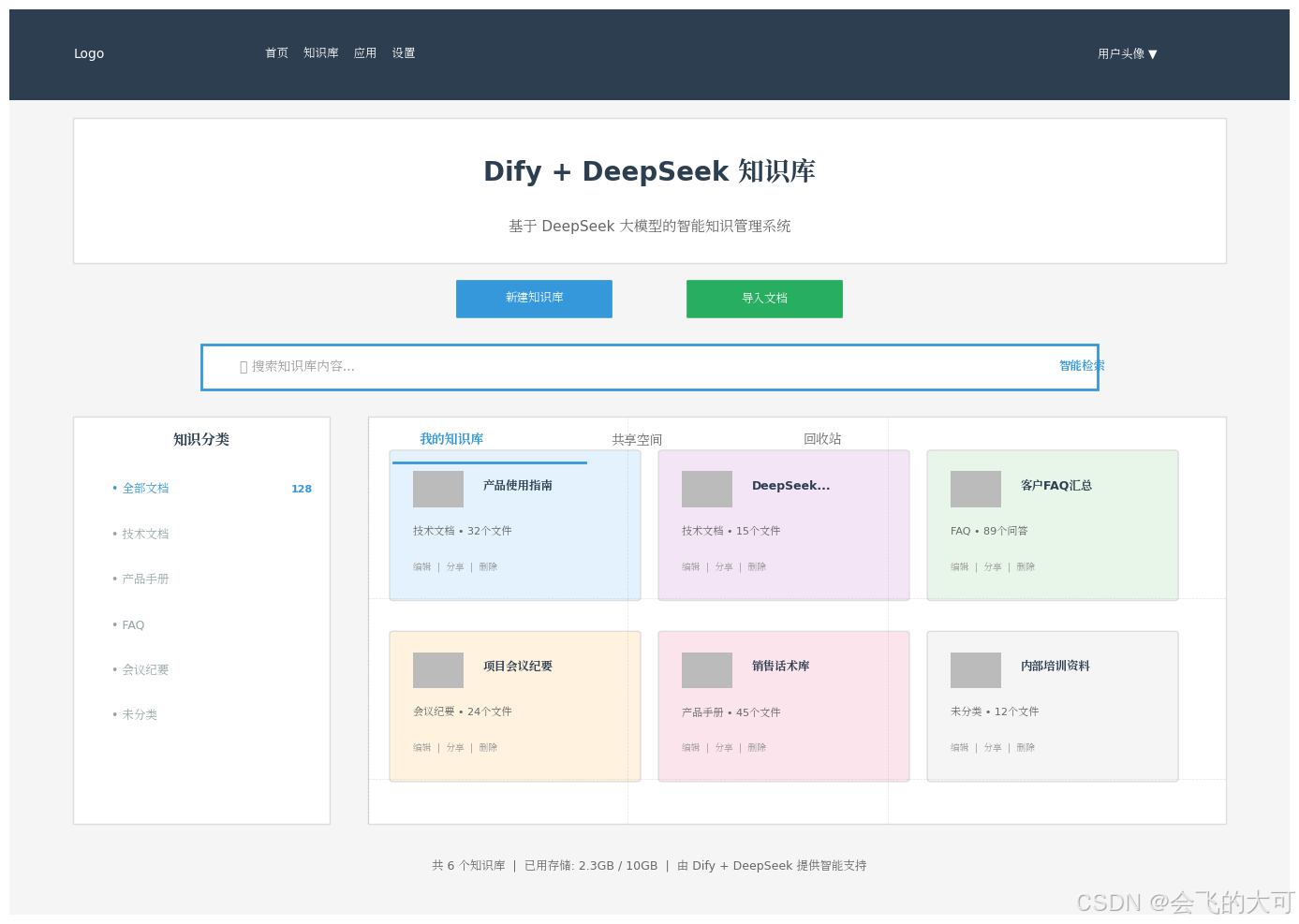Click 分享 on the DeepSeek... card
1299x924 pixels.
(724, 567)
